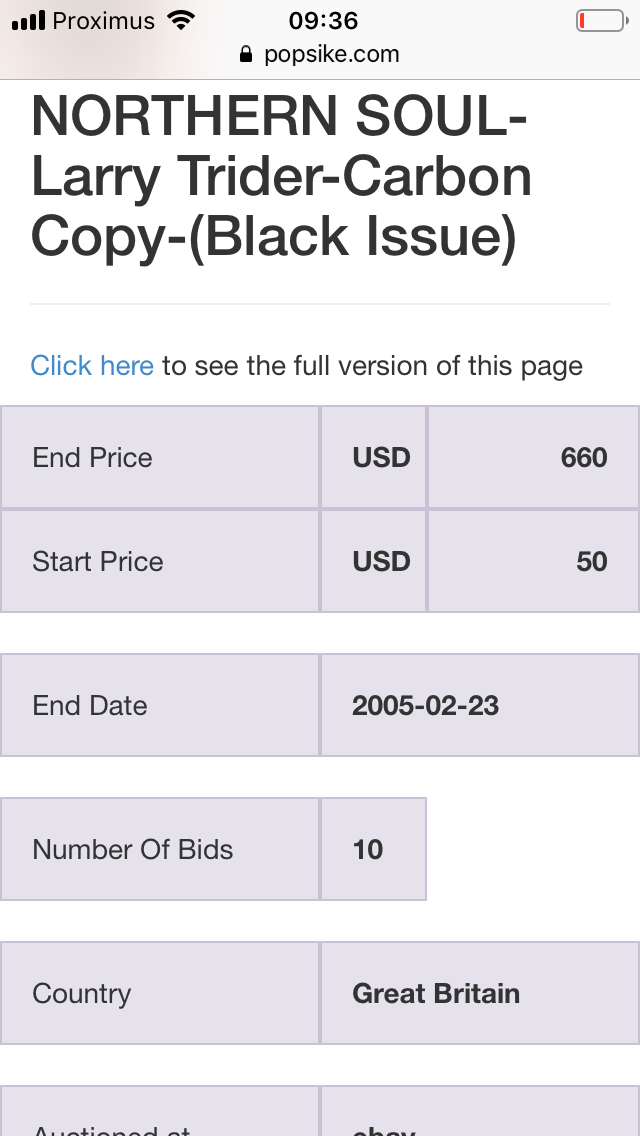Select the 10 bids value cell
Image resolution: width=640 pixels, height=1136 pixels.
coord(373,849)
